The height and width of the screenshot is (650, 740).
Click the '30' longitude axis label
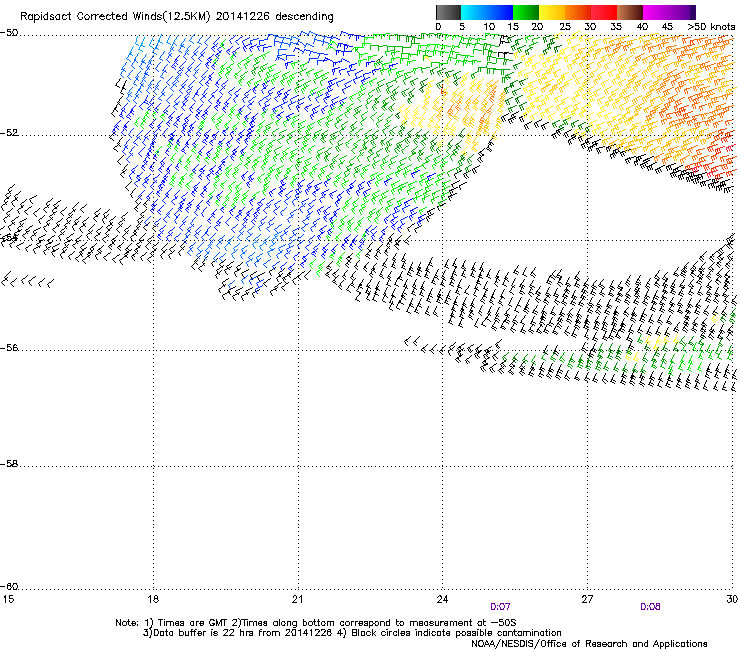coord(732,599)
